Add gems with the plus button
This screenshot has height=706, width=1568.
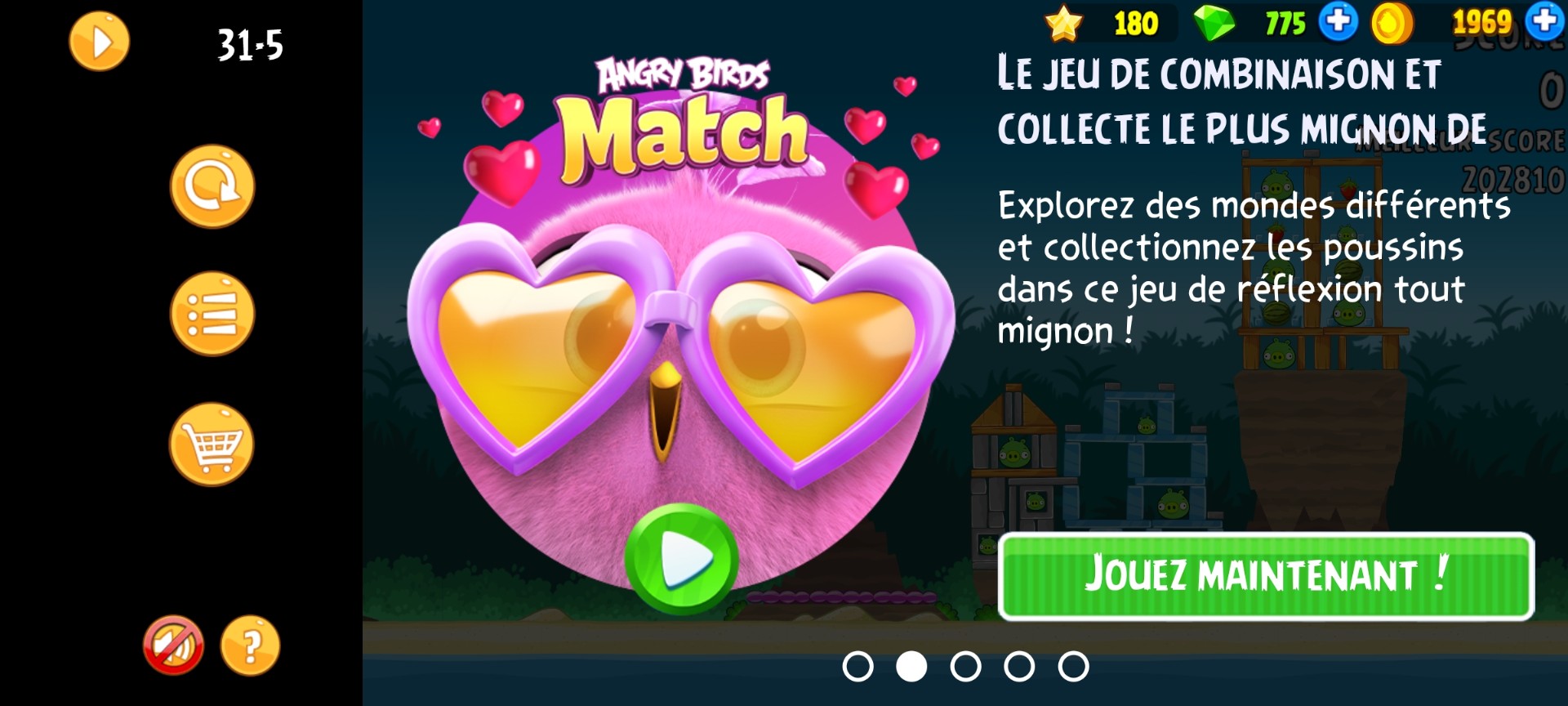coord(1338,21)
